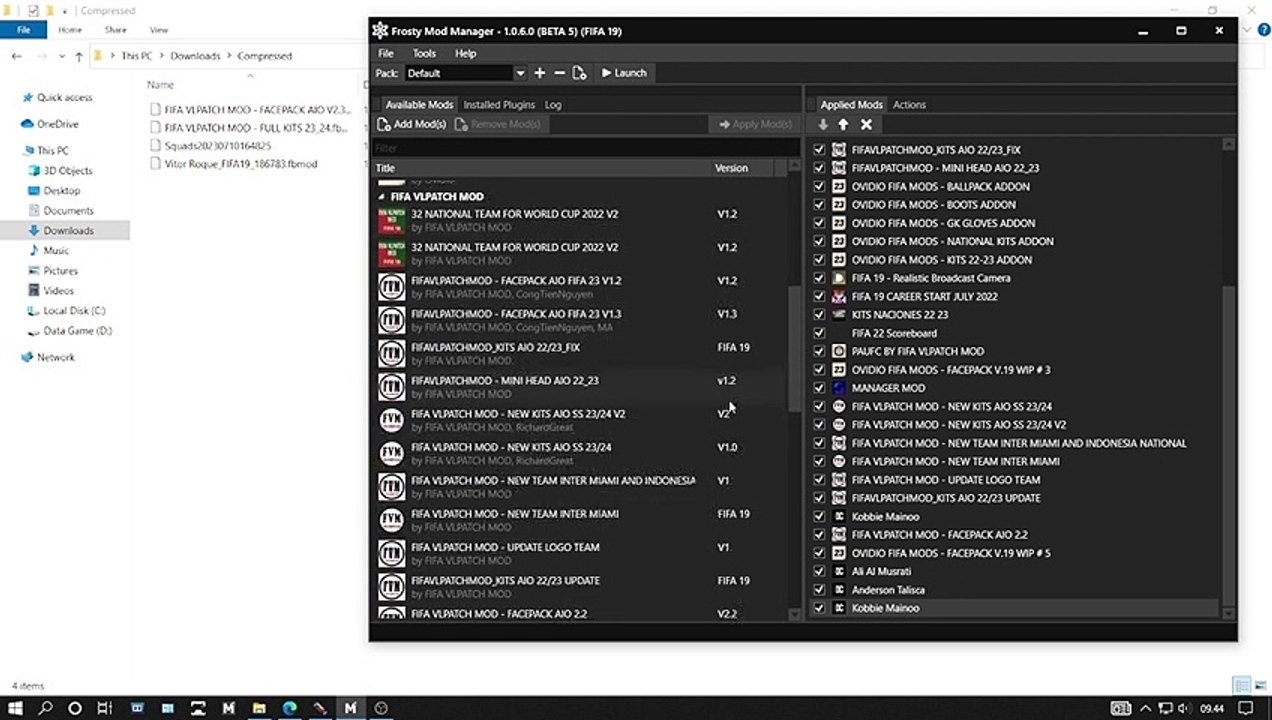
Task: Click the NEW KITS AIO SS 23/24 V2 available mod icon
Action: (391, 420)
